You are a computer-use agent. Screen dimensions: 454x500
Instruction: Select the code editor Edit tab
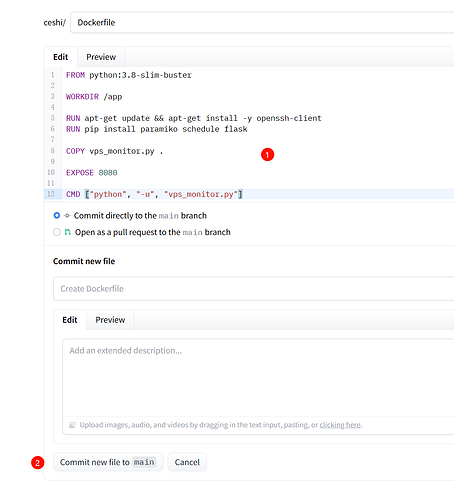[x=61, y=57]
